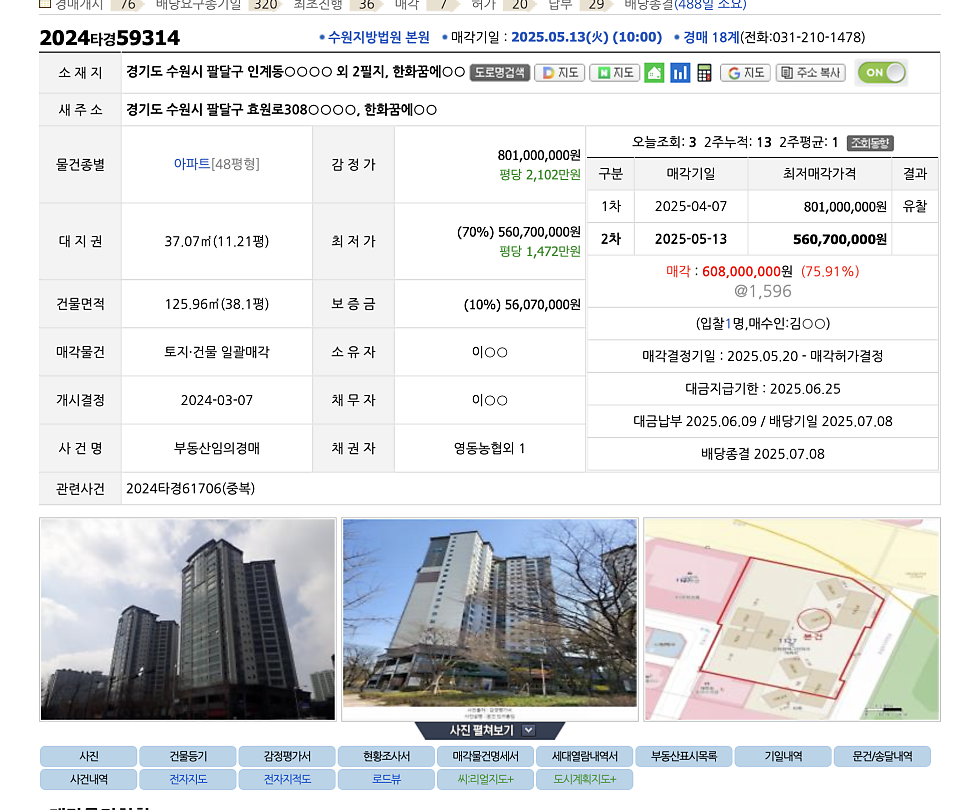Toggle the green ON switch

pos(881,72)
